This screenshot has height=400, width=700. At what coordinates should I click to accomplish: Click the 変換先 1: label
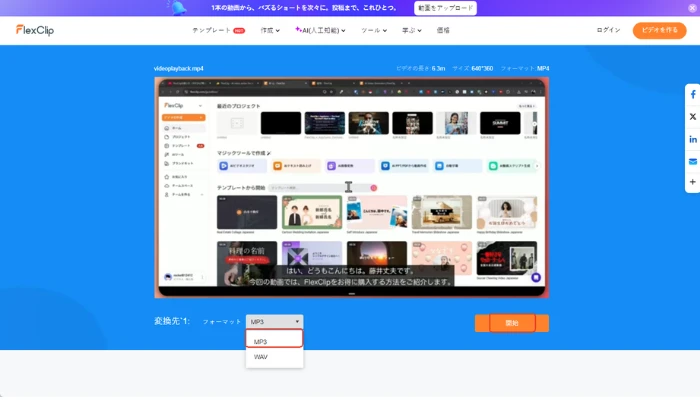(172, 321)
